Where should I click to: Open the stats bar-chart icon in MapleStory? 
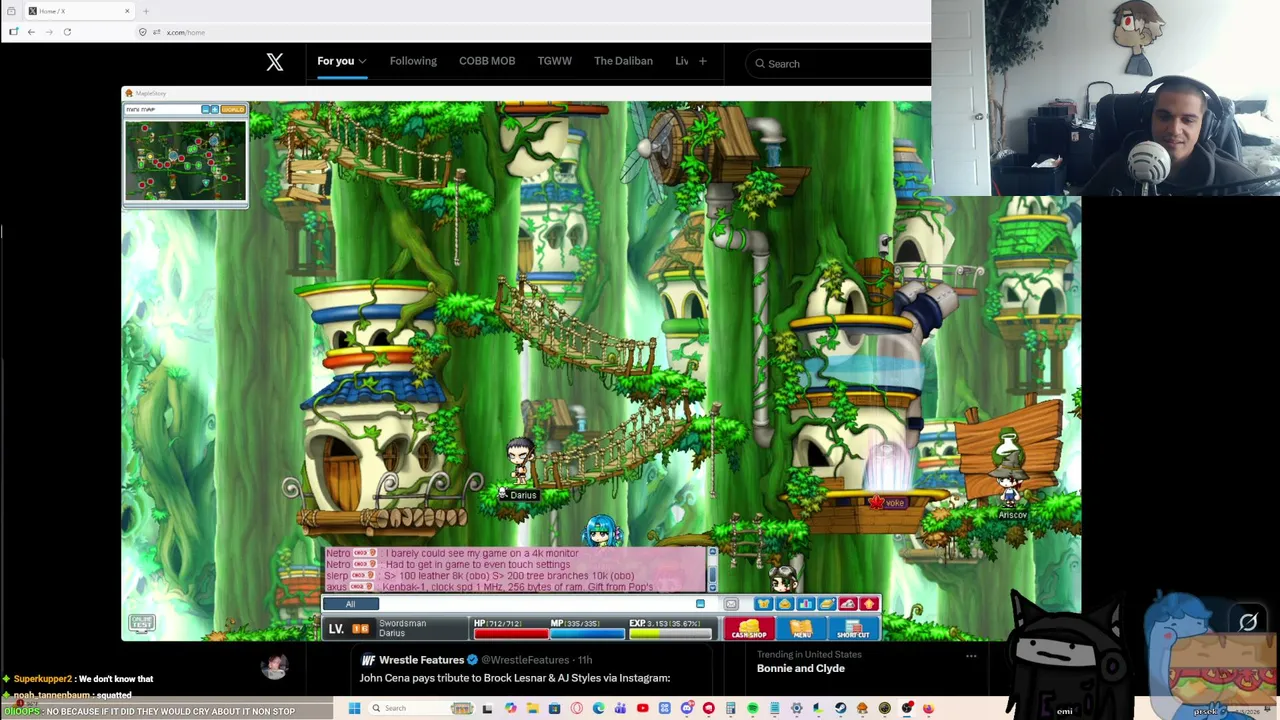(x=805, y=604)
